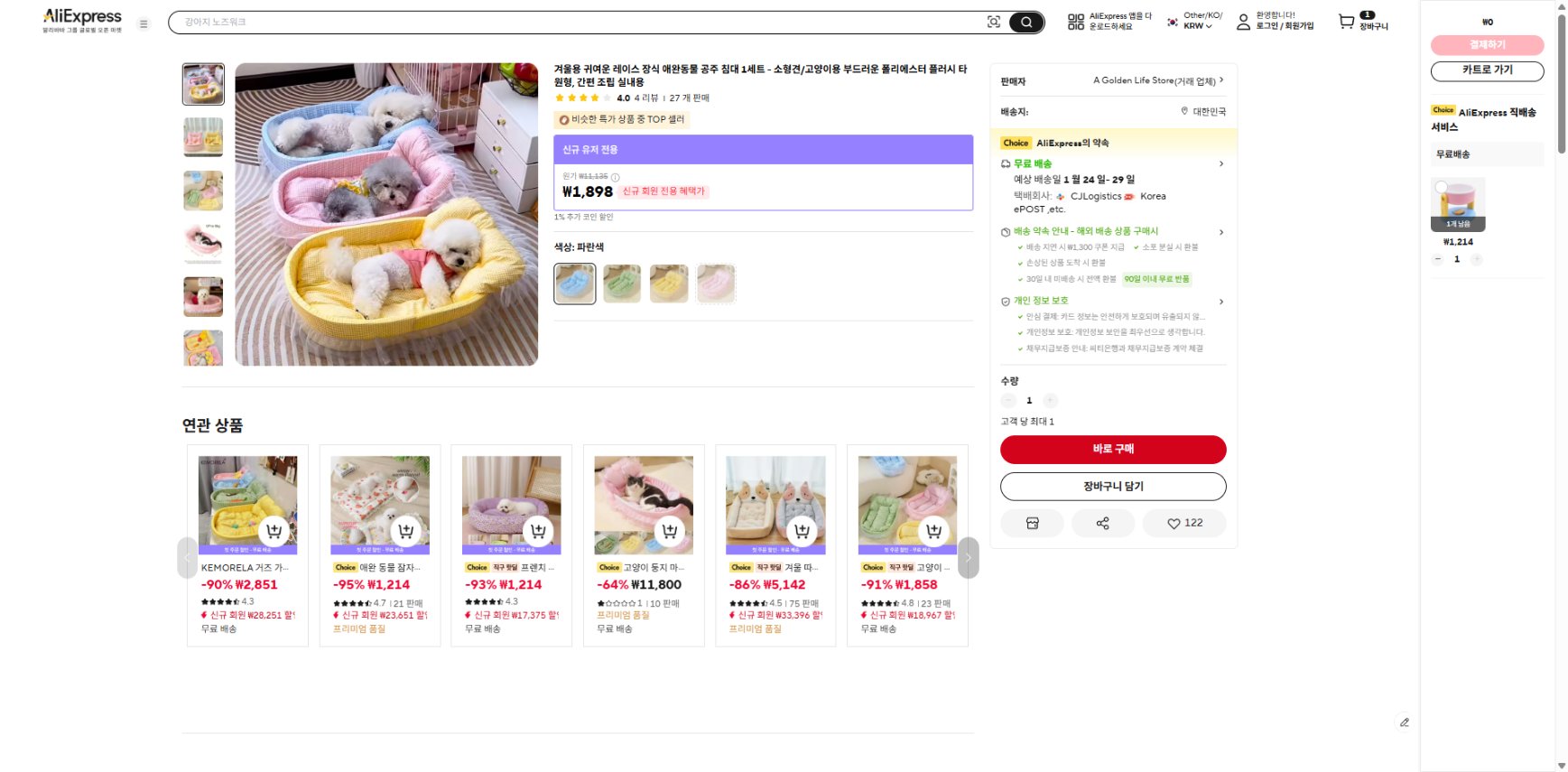Add KEMORELA product to cart icon

tap(274, 532)
